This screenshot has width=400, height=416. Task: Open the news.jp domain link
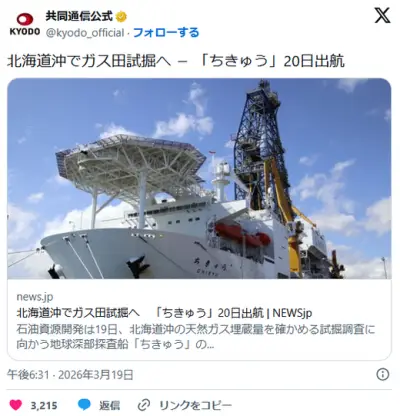pyautogui.click(x=35, y=296)
